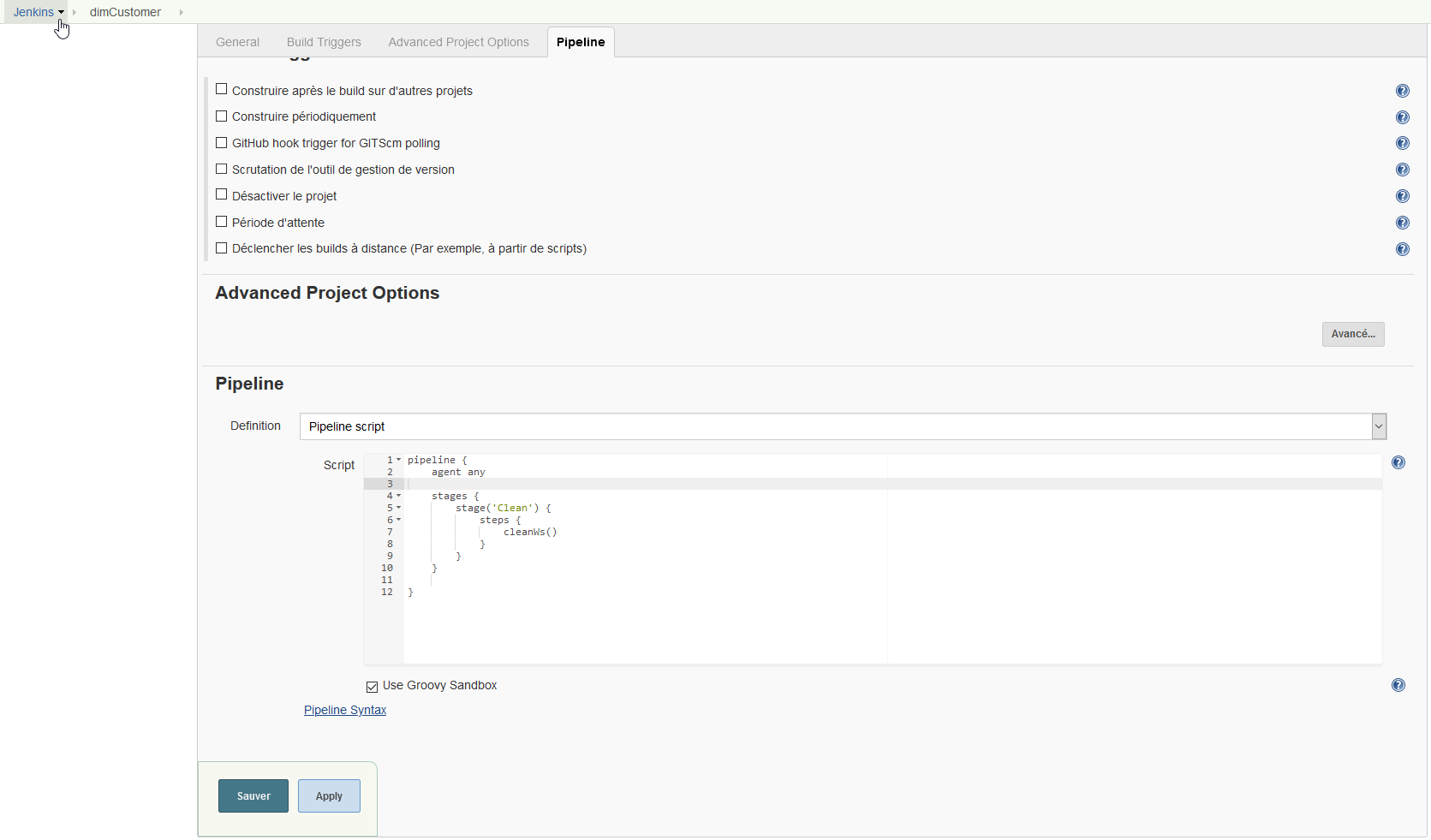Open Jenkins breadcrumb dropdown arrow

coord(61,12)
